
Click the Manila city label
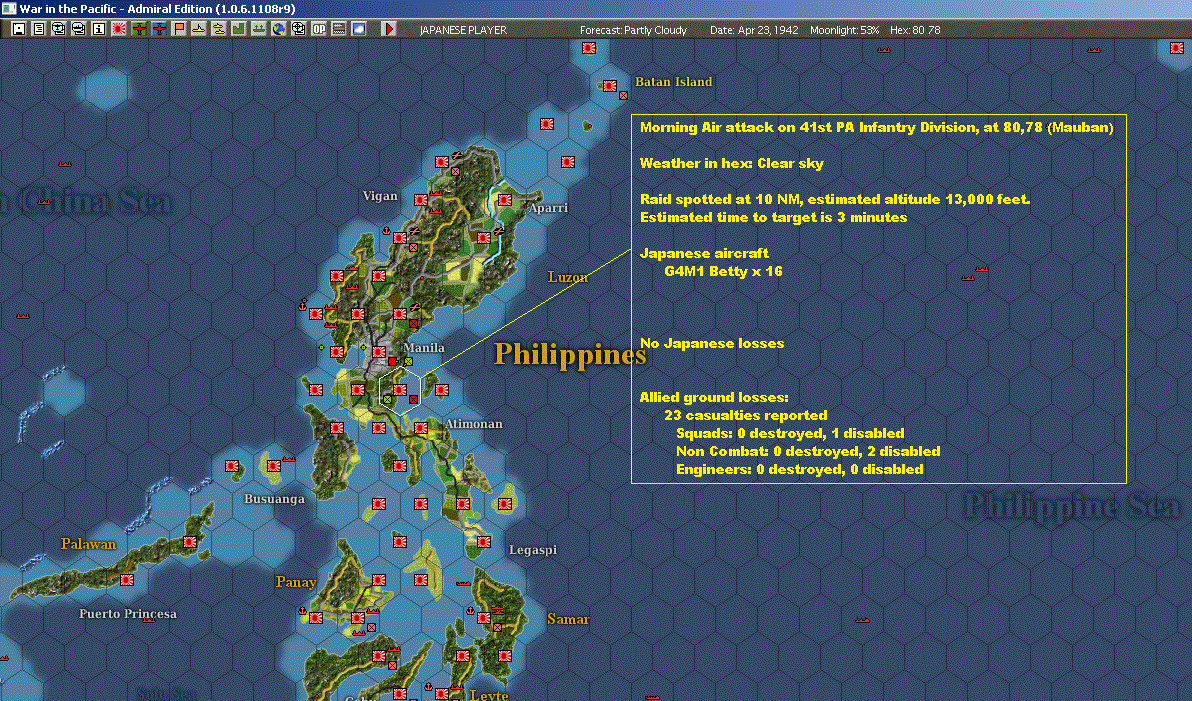pos(423,347)
